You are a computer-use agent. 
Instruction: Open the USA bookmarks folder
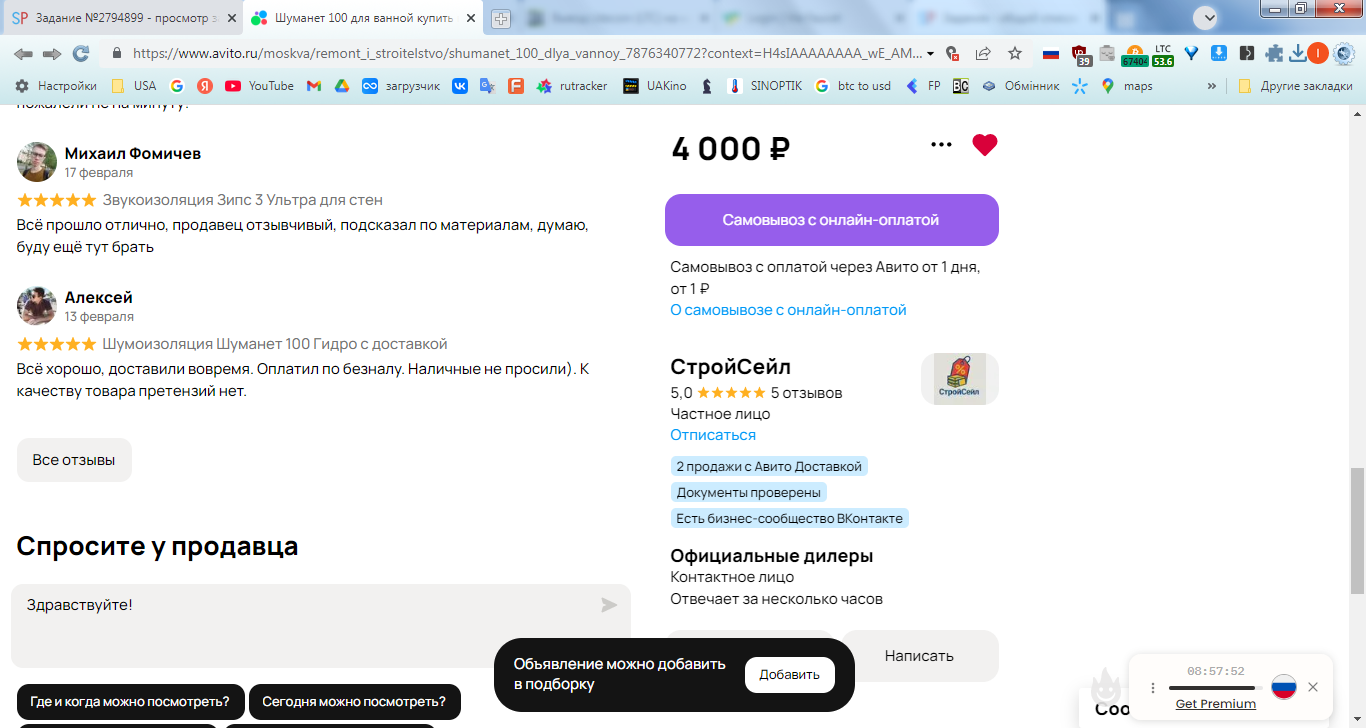coord(133,86)
